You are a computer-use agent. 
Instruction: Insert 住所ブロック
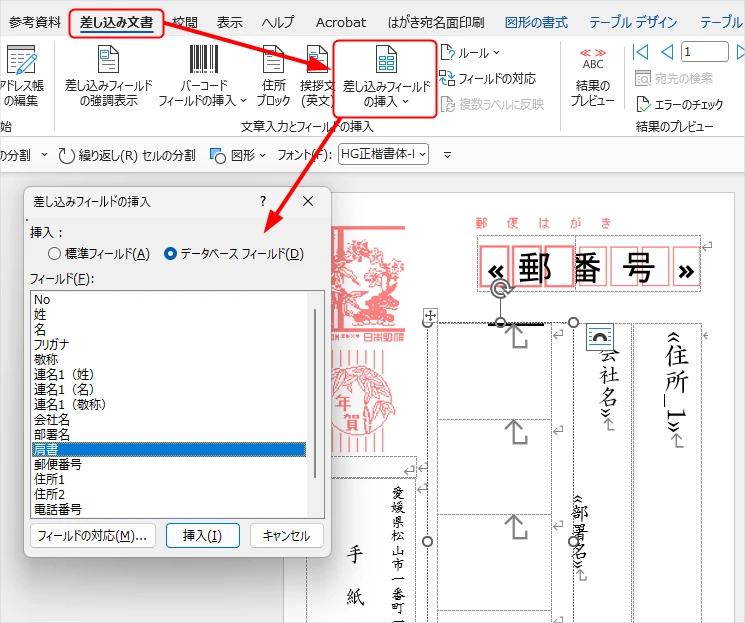tap(273, 76)
